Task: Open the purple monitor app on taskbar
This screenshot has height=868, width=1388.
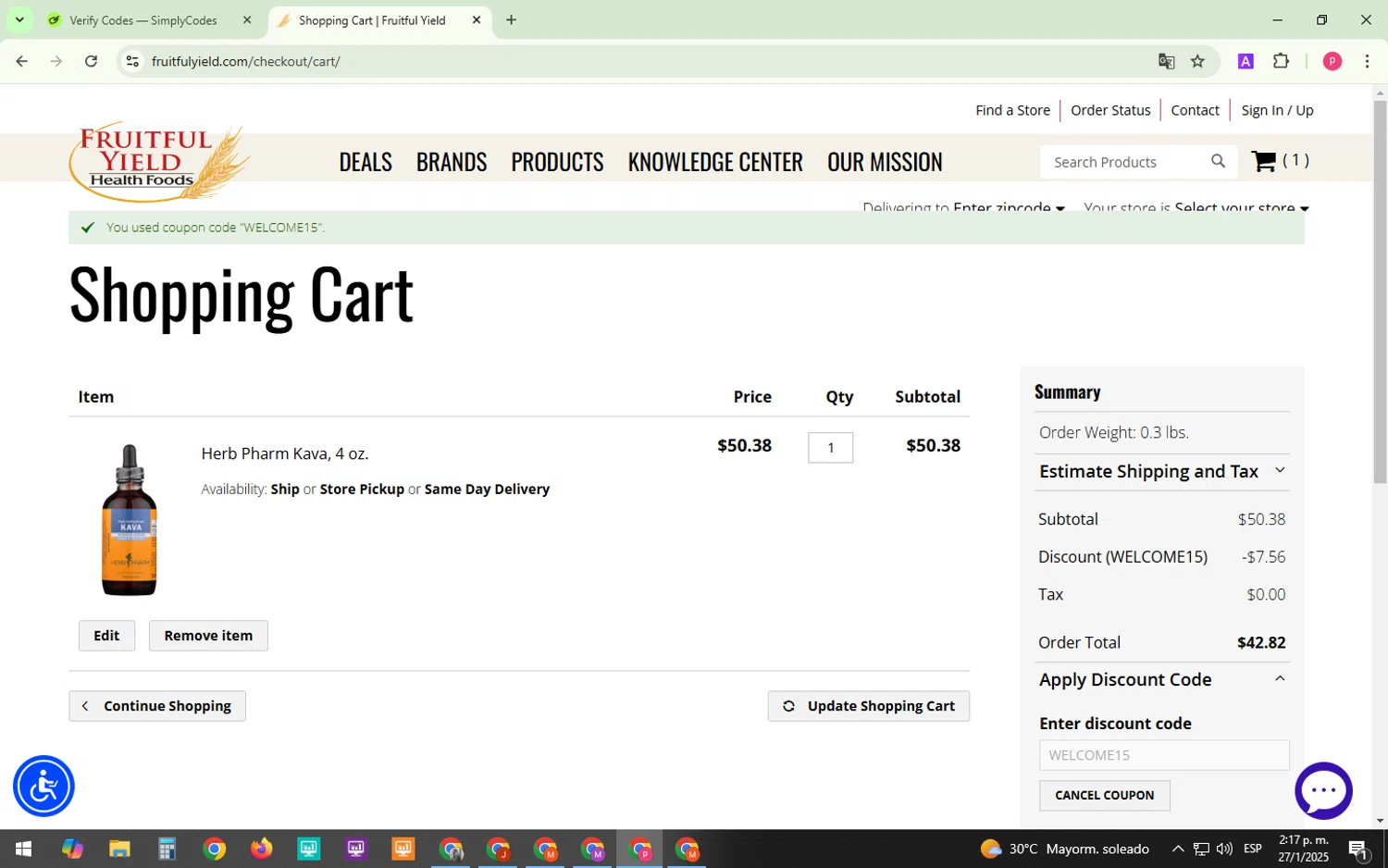Action: [355, 849]
